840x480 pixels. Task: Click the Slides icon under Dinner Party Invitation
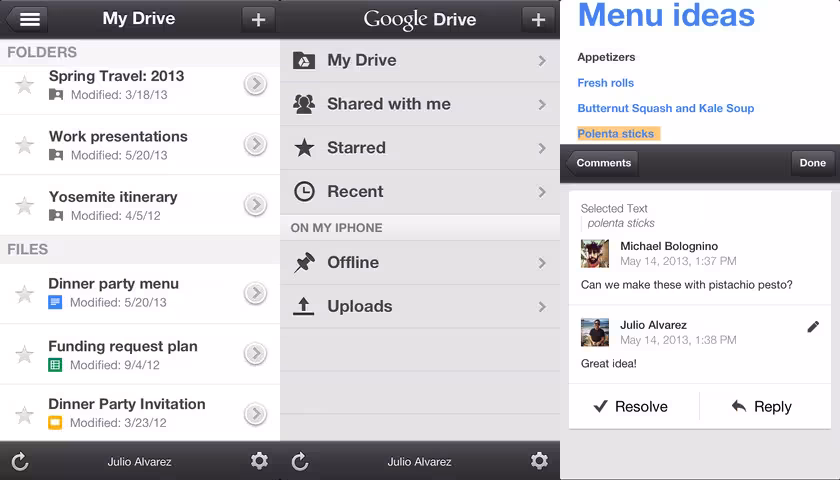[x=55, y=423]
